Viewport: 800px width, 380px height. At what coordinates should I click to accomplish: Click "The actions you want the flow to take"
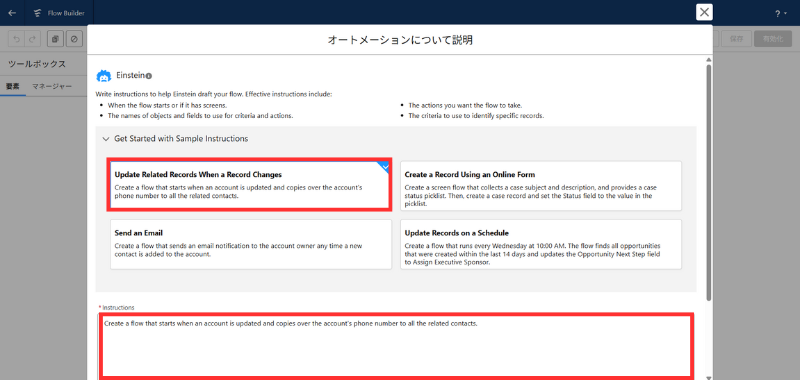click(465, 105)
